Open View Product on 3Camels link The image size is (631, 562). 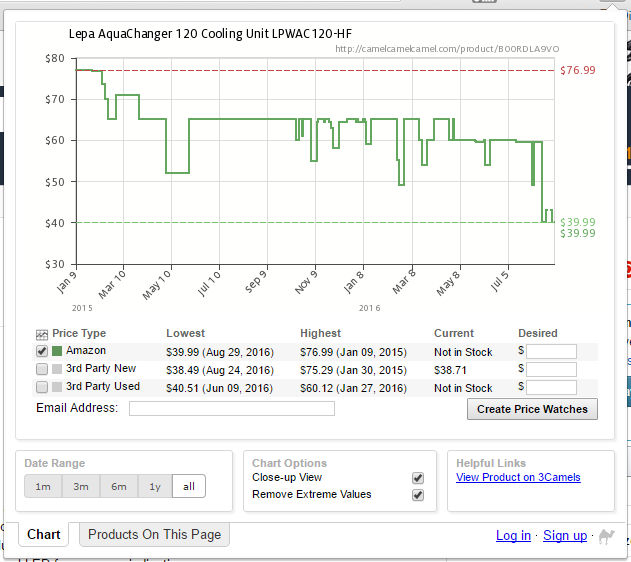coord(518,478)
